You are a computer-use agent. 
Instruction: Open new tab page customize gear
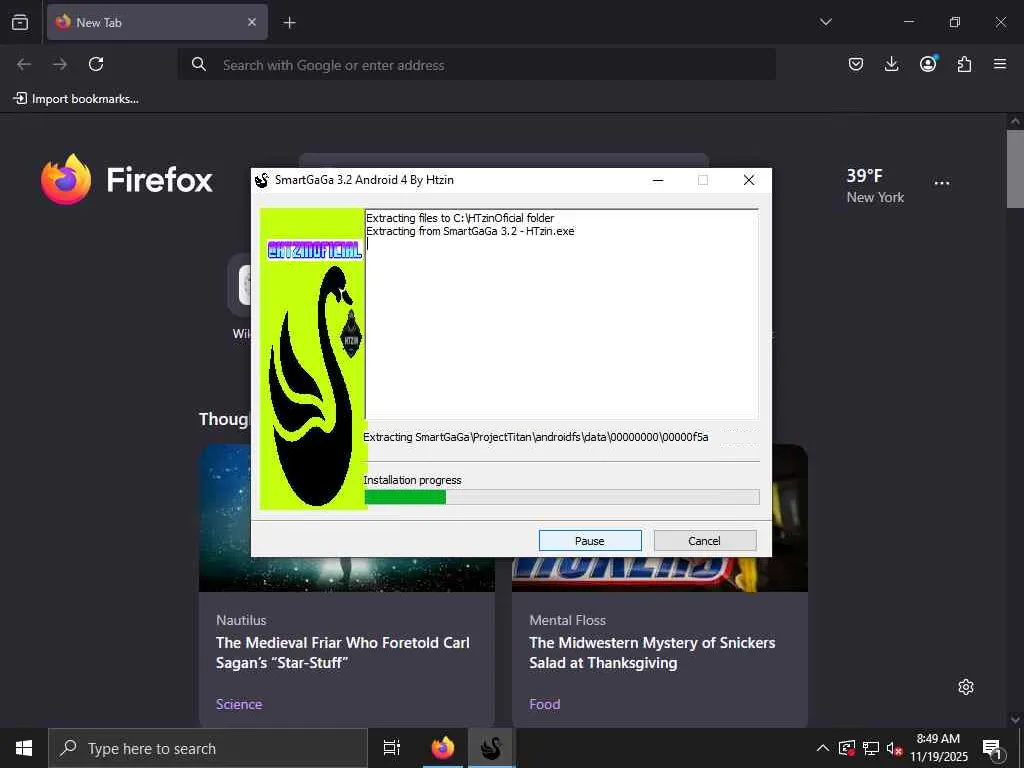[x=966, y=687]
